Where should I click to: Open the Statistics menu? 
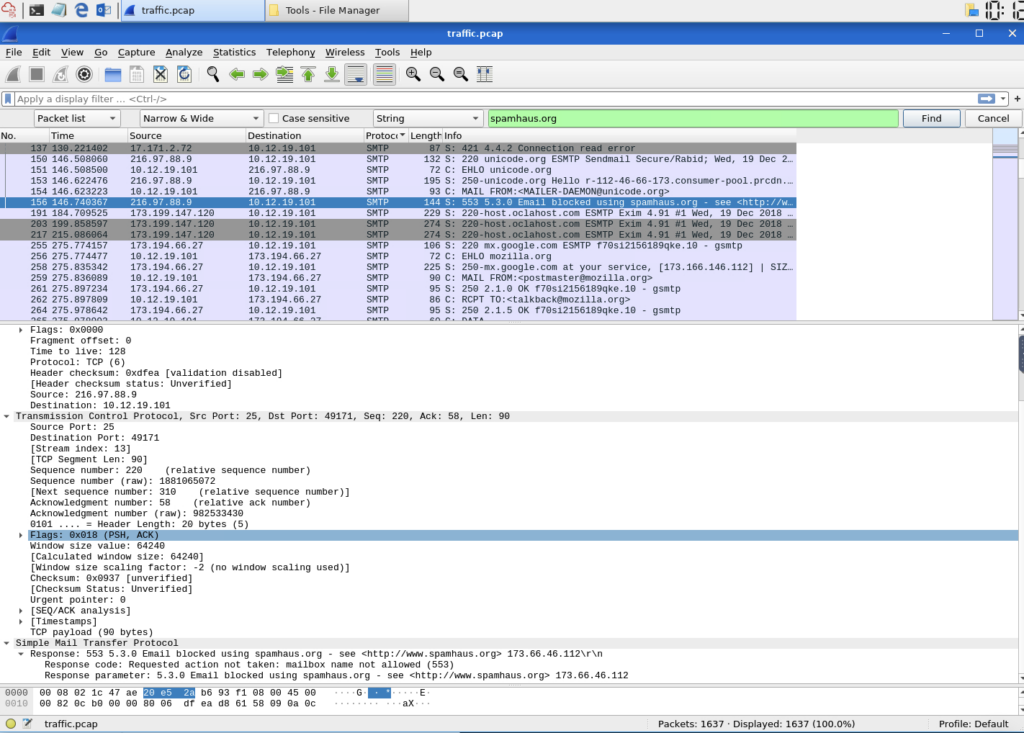coord(234,52)
